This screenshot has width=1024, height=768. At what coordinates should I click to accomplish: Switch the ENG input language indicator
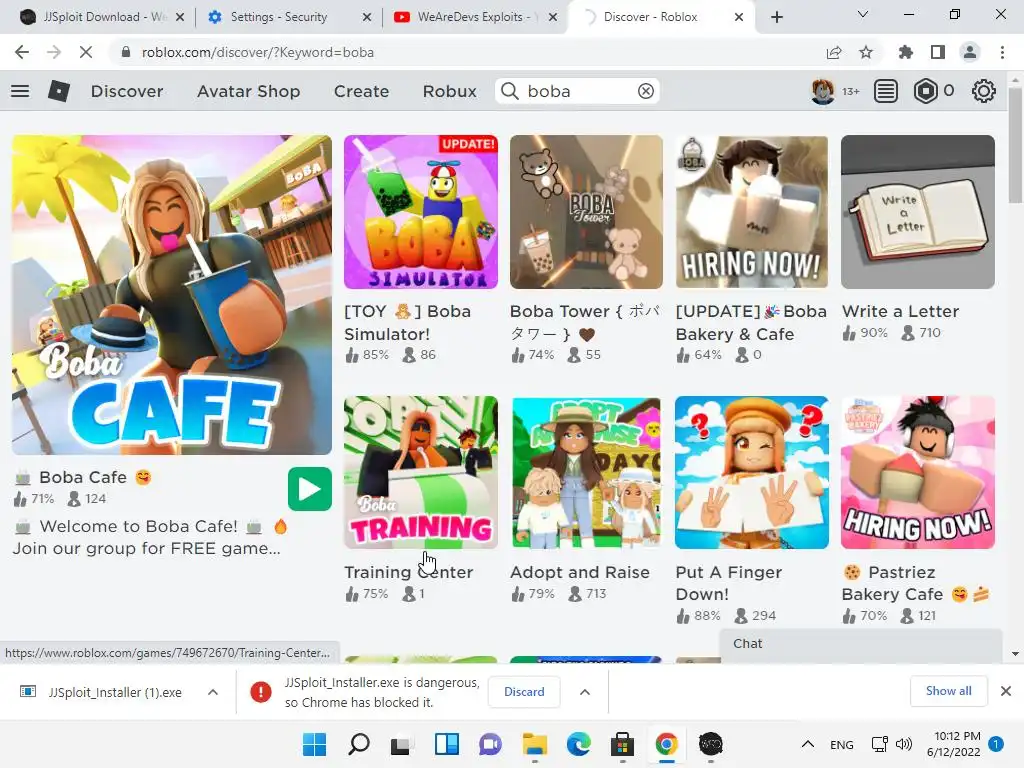842,744
